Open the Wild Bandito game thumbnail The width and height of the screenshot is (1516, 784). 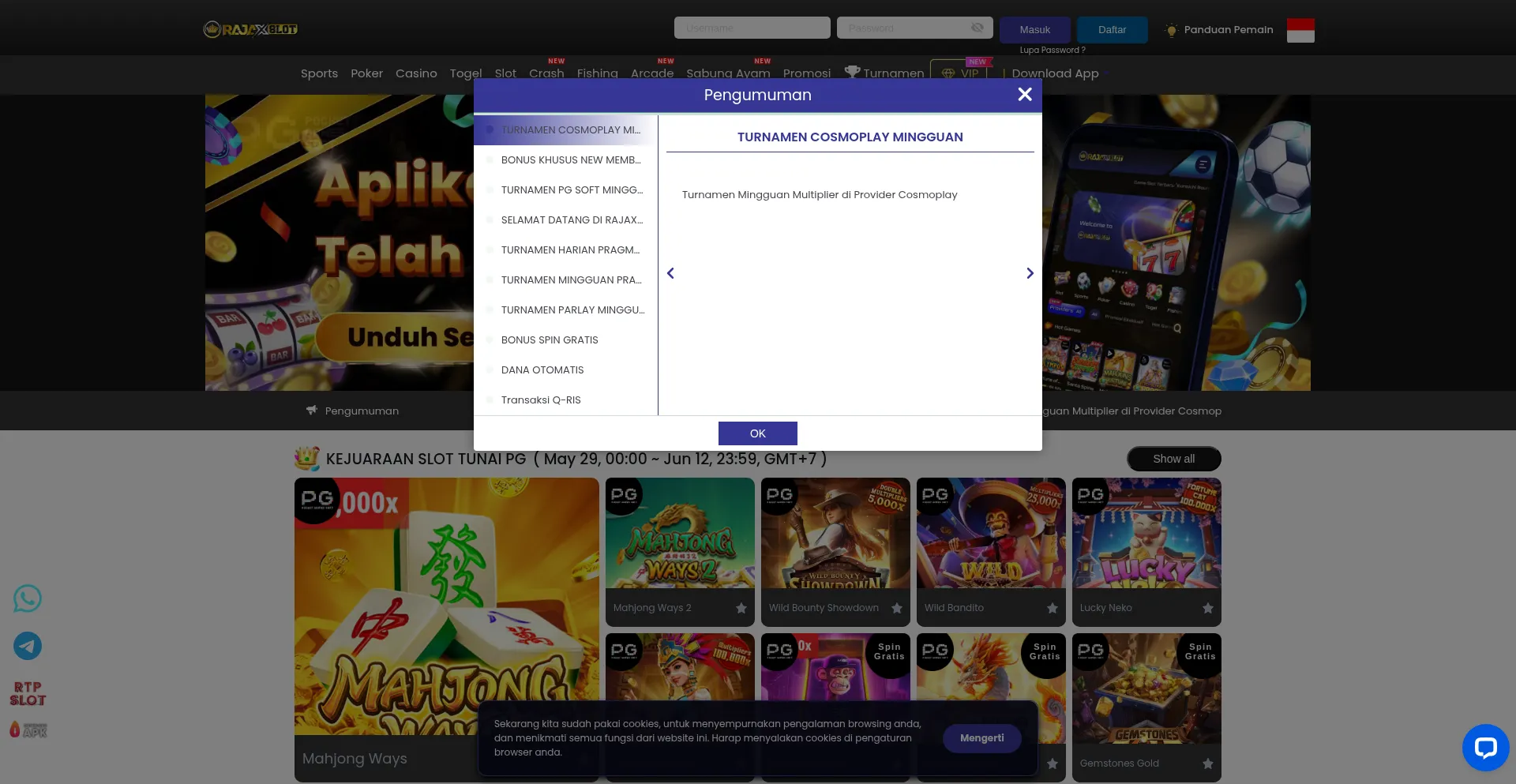[x=991, y=533]
